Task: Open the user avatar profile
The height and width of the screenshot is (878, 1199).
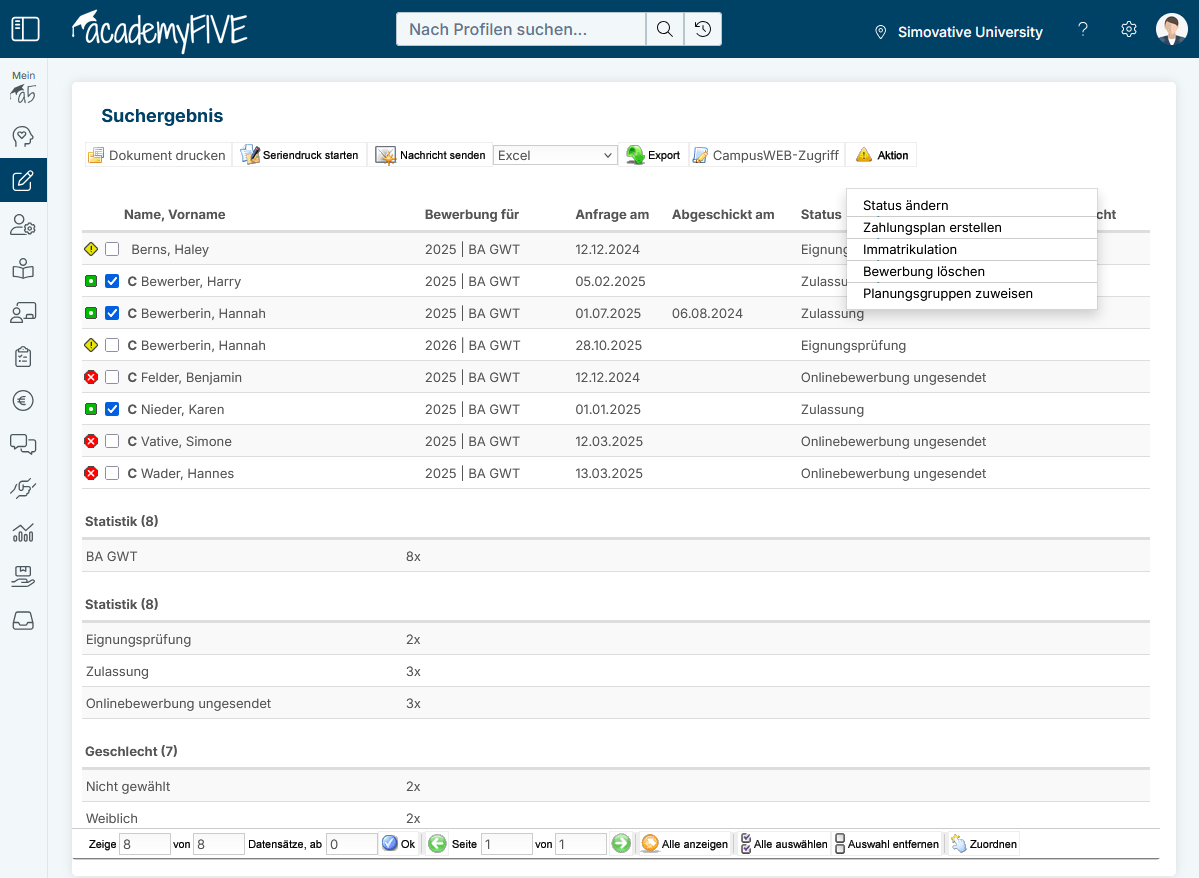Action: click(1171, 30)
